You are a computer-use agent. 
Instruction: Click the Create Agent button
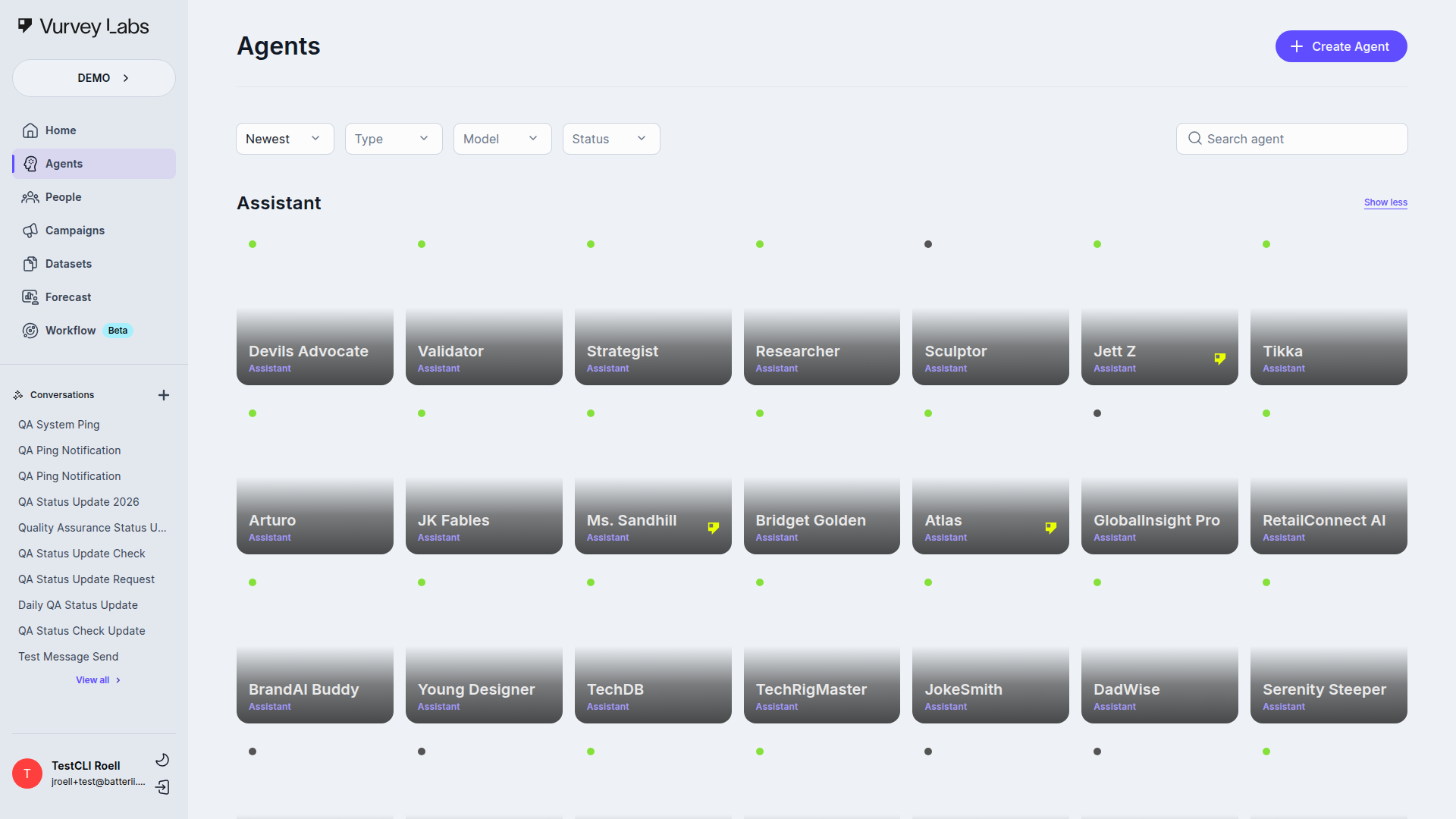[x=1341, y=46]
